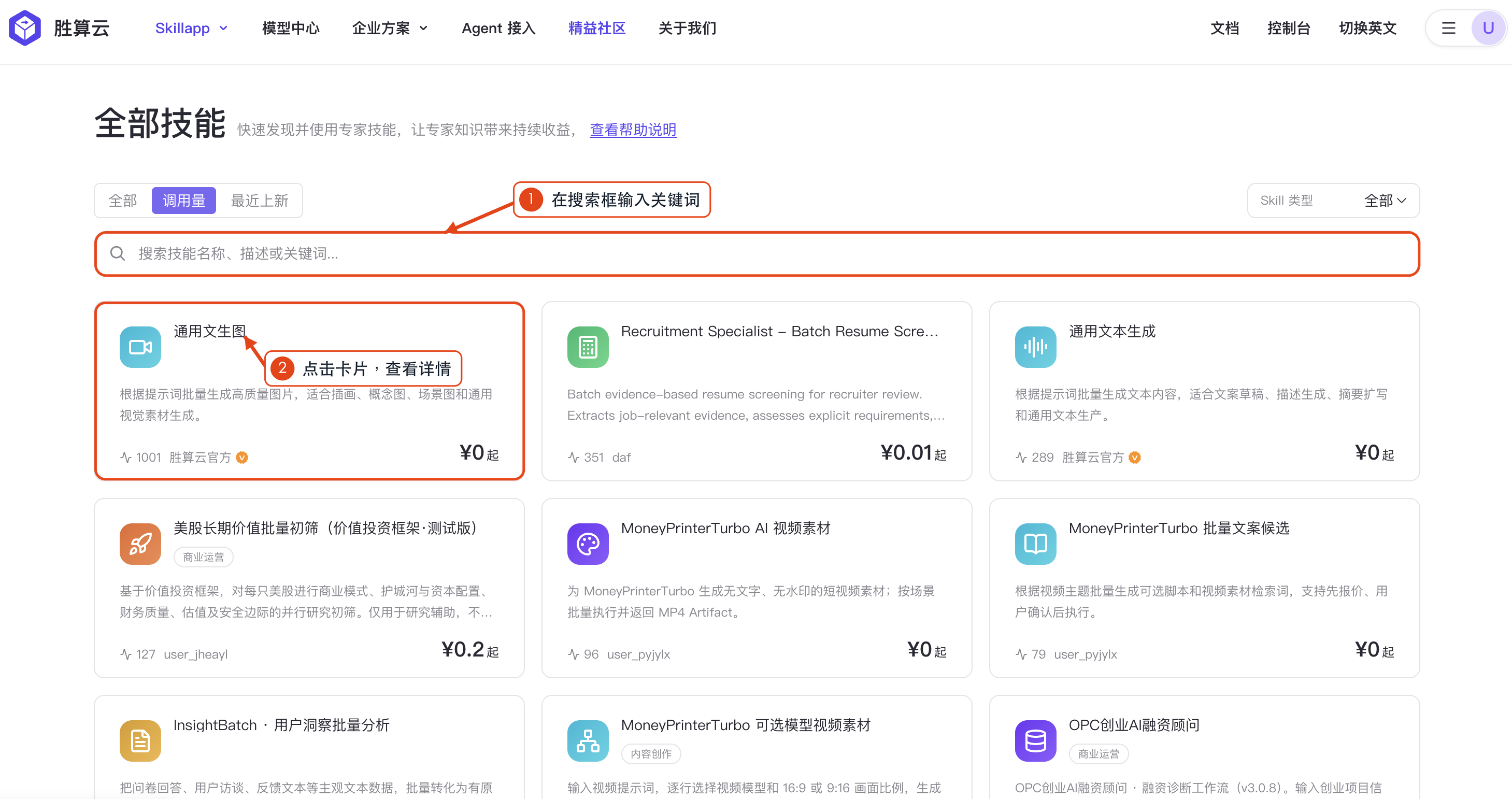Select the 最近上新 sort tab
The height and width of the screenshot is (799, 1512).
260,201
